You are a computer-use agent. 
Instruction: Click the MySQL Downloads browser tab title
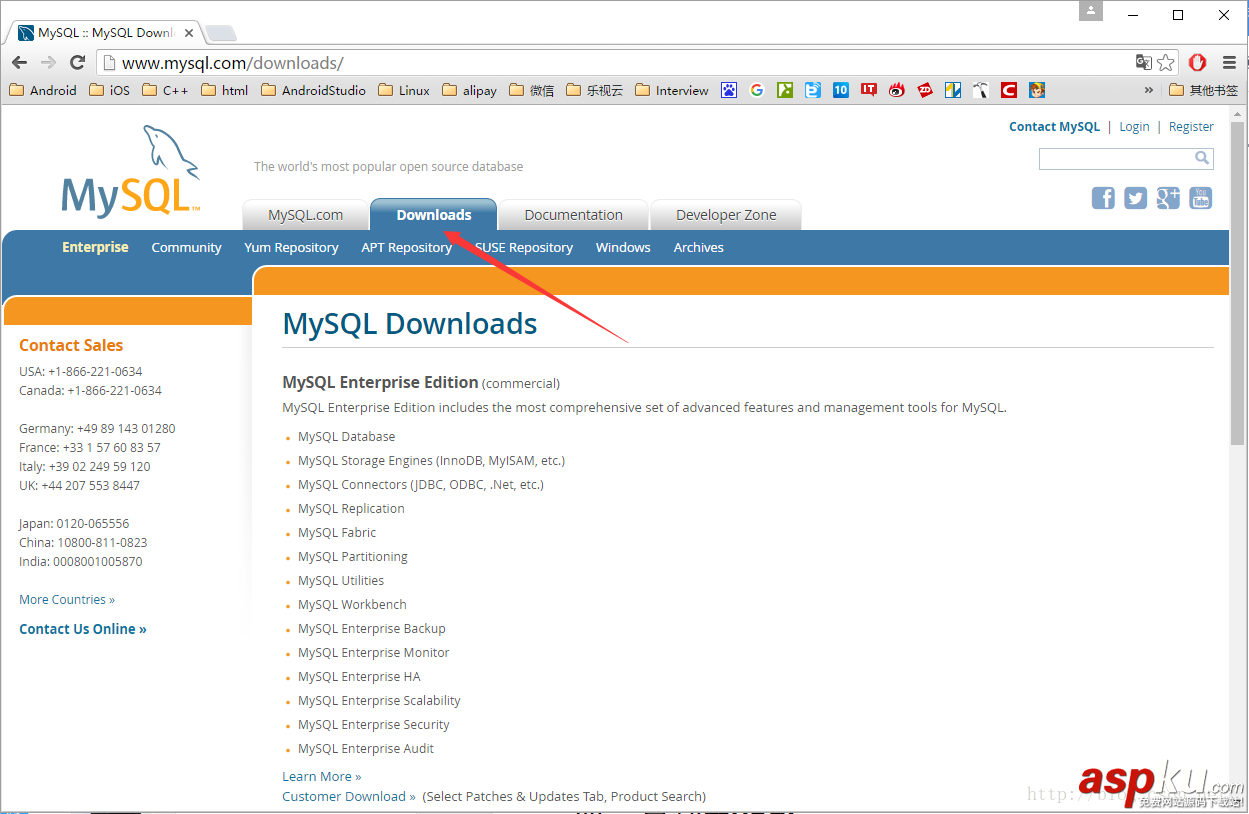pos(105,33)
